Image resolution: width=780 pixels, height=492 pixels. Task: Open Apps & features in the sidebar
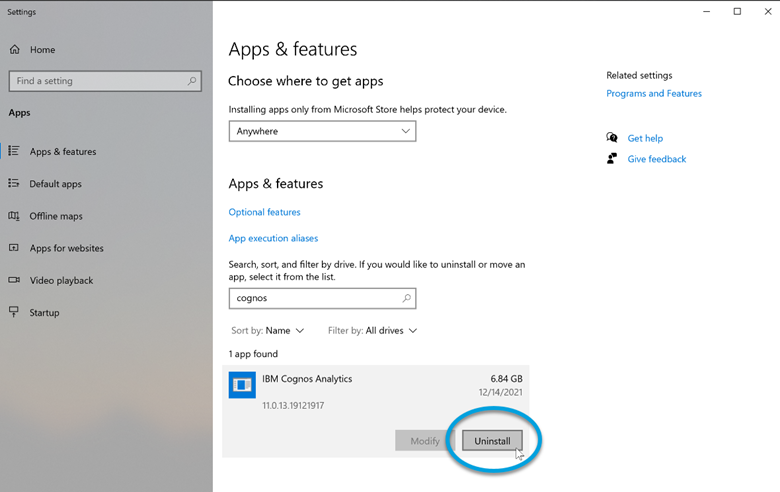coord(63,151)
